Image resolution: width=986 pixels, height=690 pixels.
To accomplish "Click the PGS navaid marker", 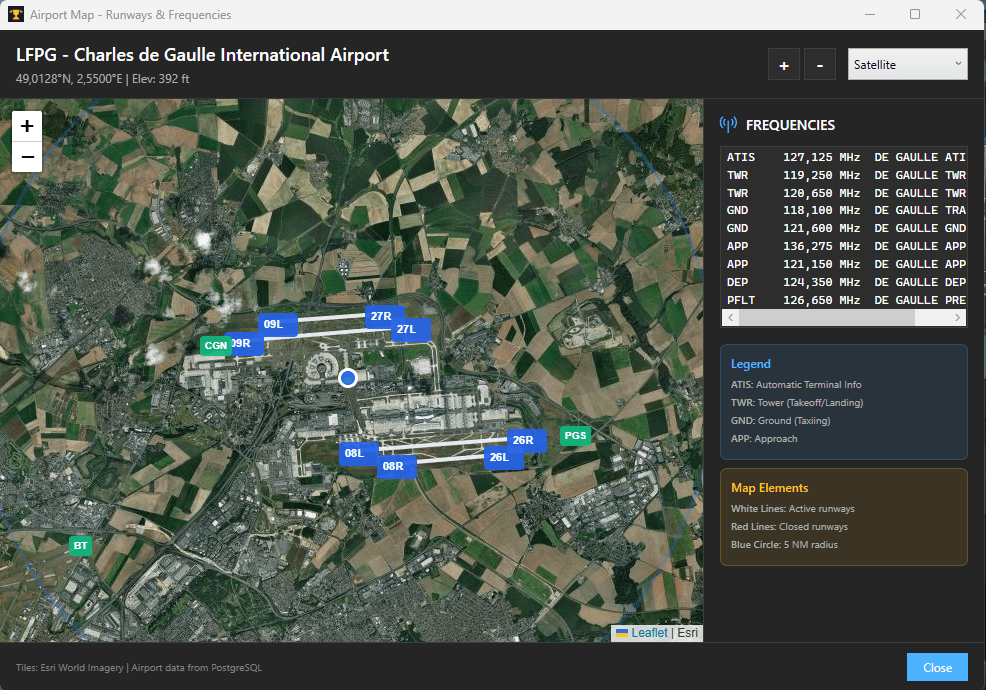I will tap(575, 435).
